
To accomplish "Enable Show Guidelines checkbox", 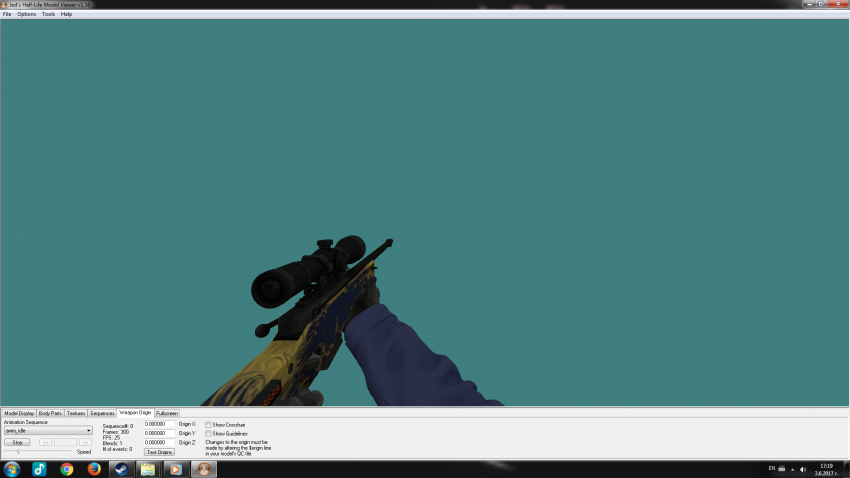I will 208,434.
